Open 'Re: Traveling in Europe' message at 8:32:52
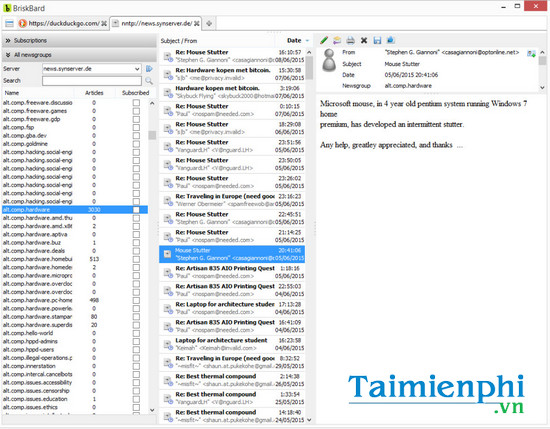Screen dimensions: 550x429 click(x=232, y=362)
